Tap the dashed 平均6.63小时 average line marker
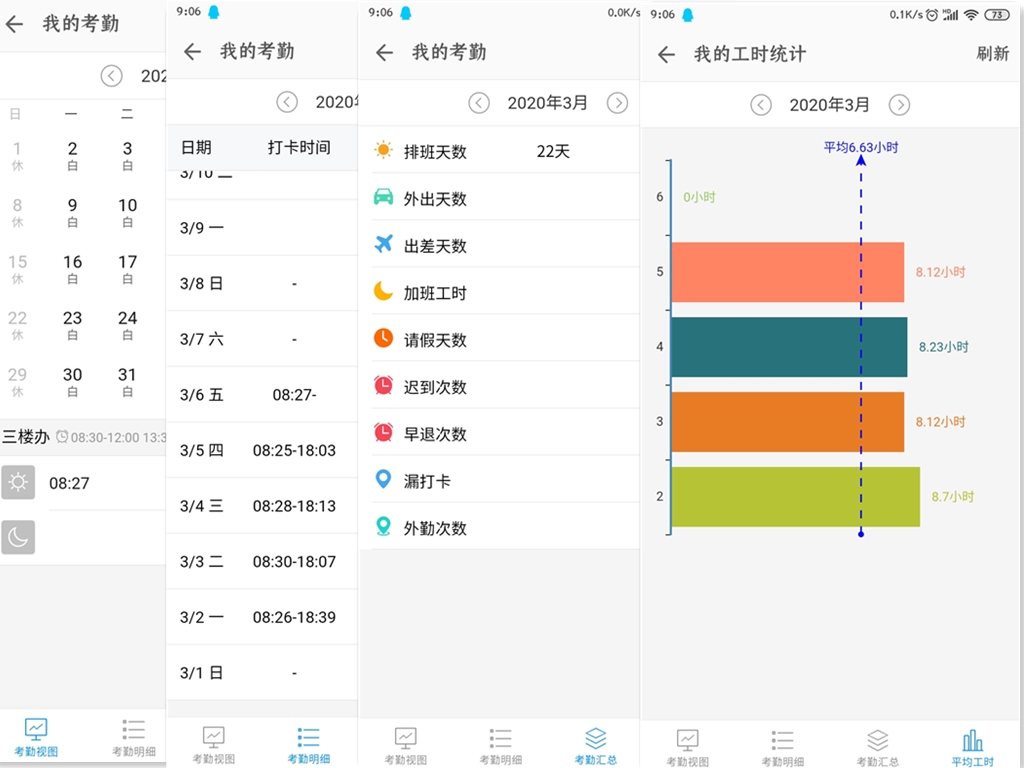This screenshot has height=768, width=1024. tap(860, 146)
